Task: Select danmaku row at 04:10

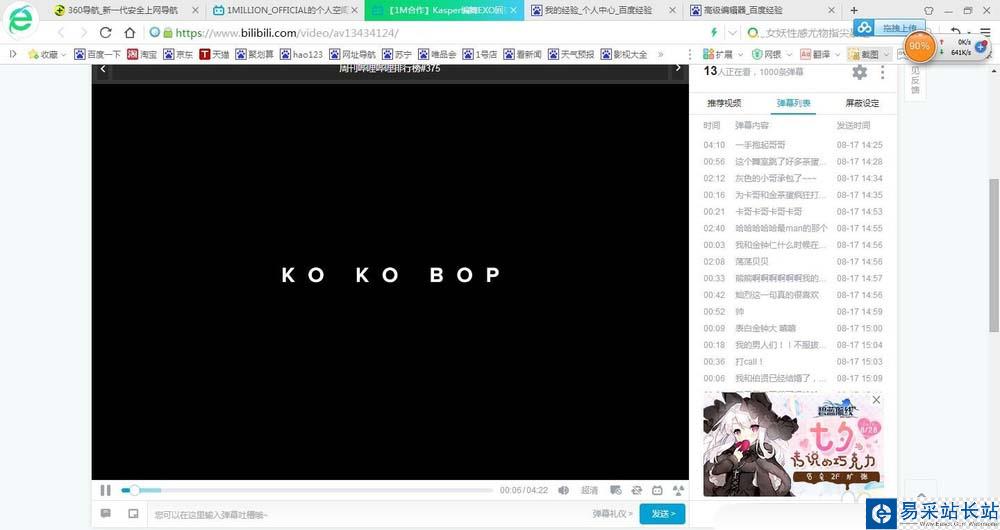Action: coord(793,145)
